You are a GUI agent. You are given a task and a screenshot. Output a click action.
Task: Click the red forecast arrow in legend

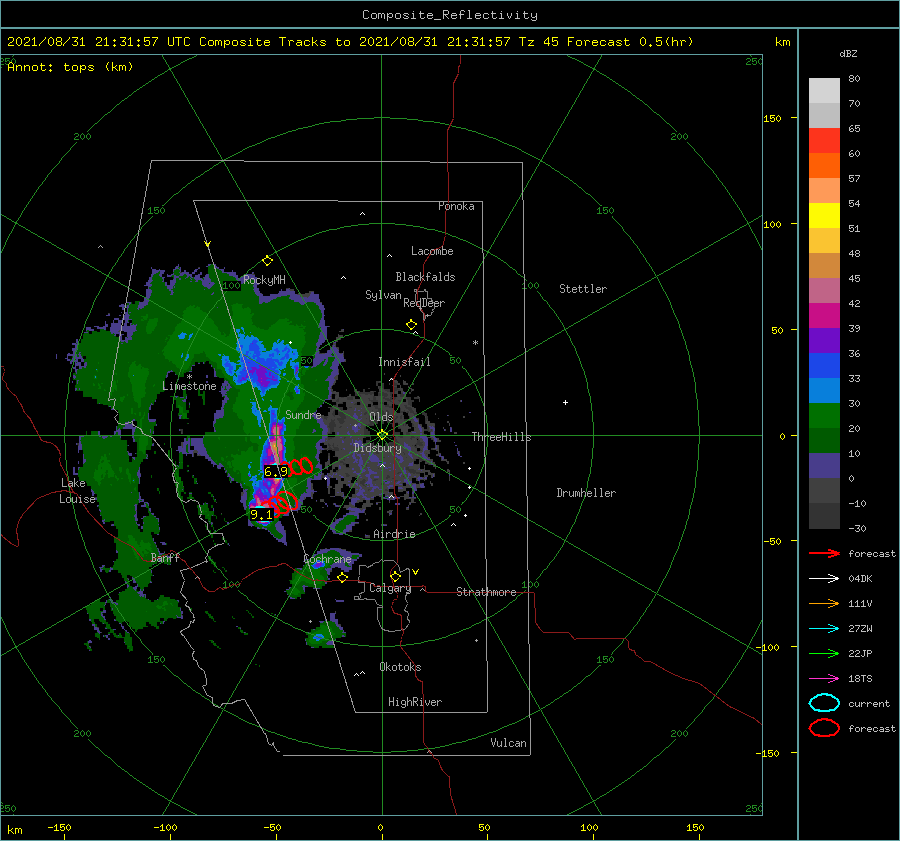click(x=824, y=553)
